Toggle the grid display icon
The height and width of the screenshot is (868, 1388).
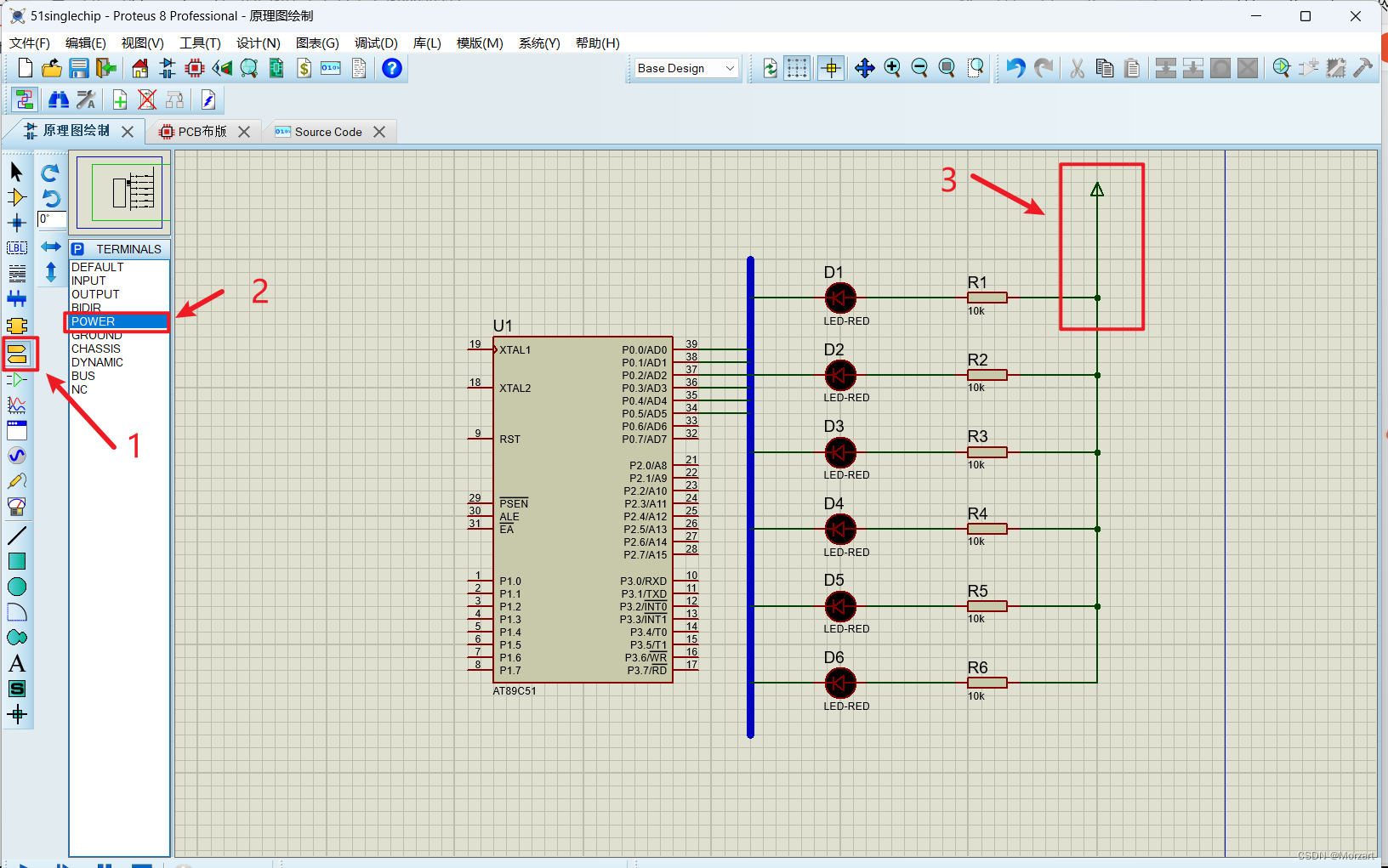(797, 68)
